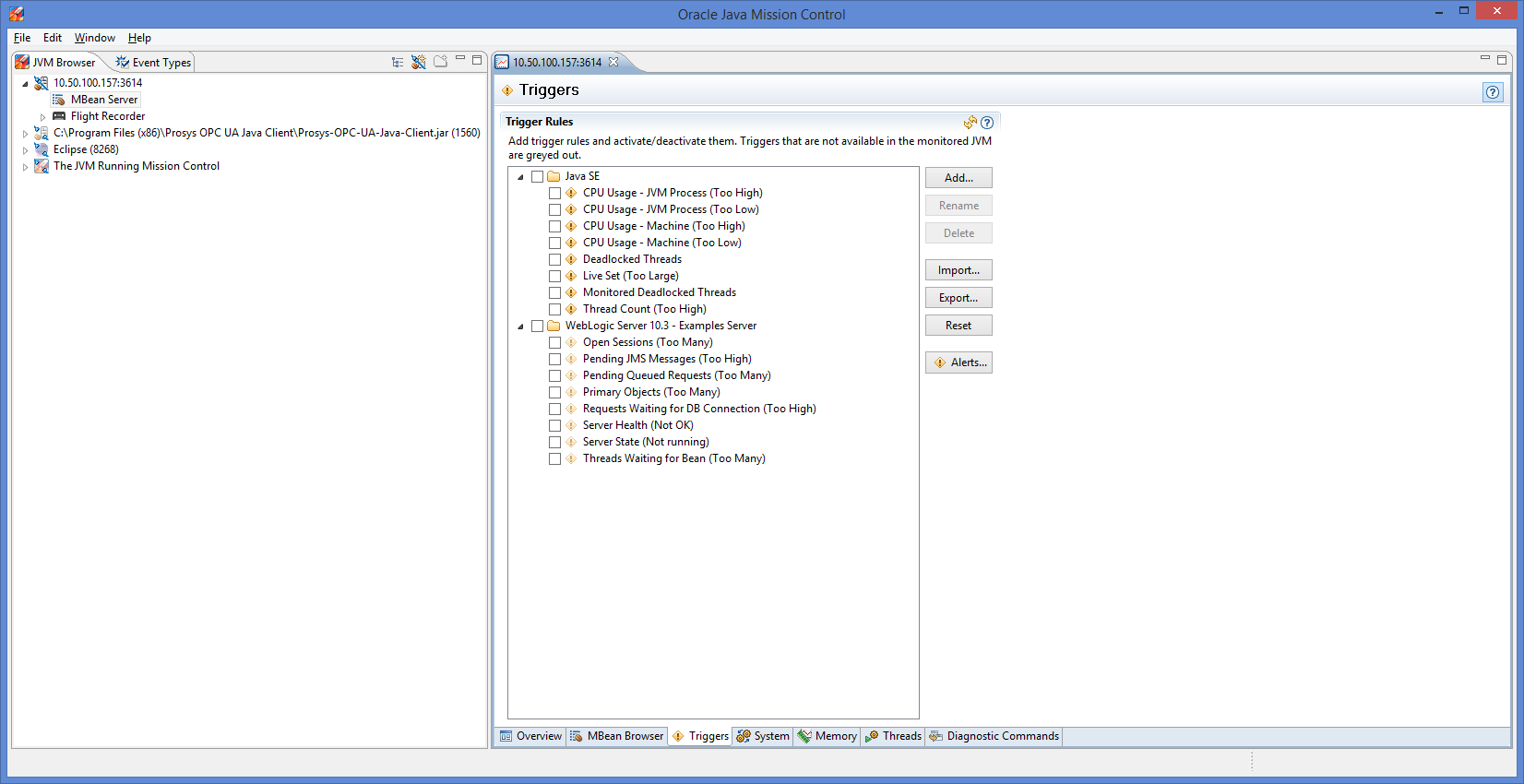Screen dimensions: 1524x784
Task: Open the File menu
Action: pos(22,38)
